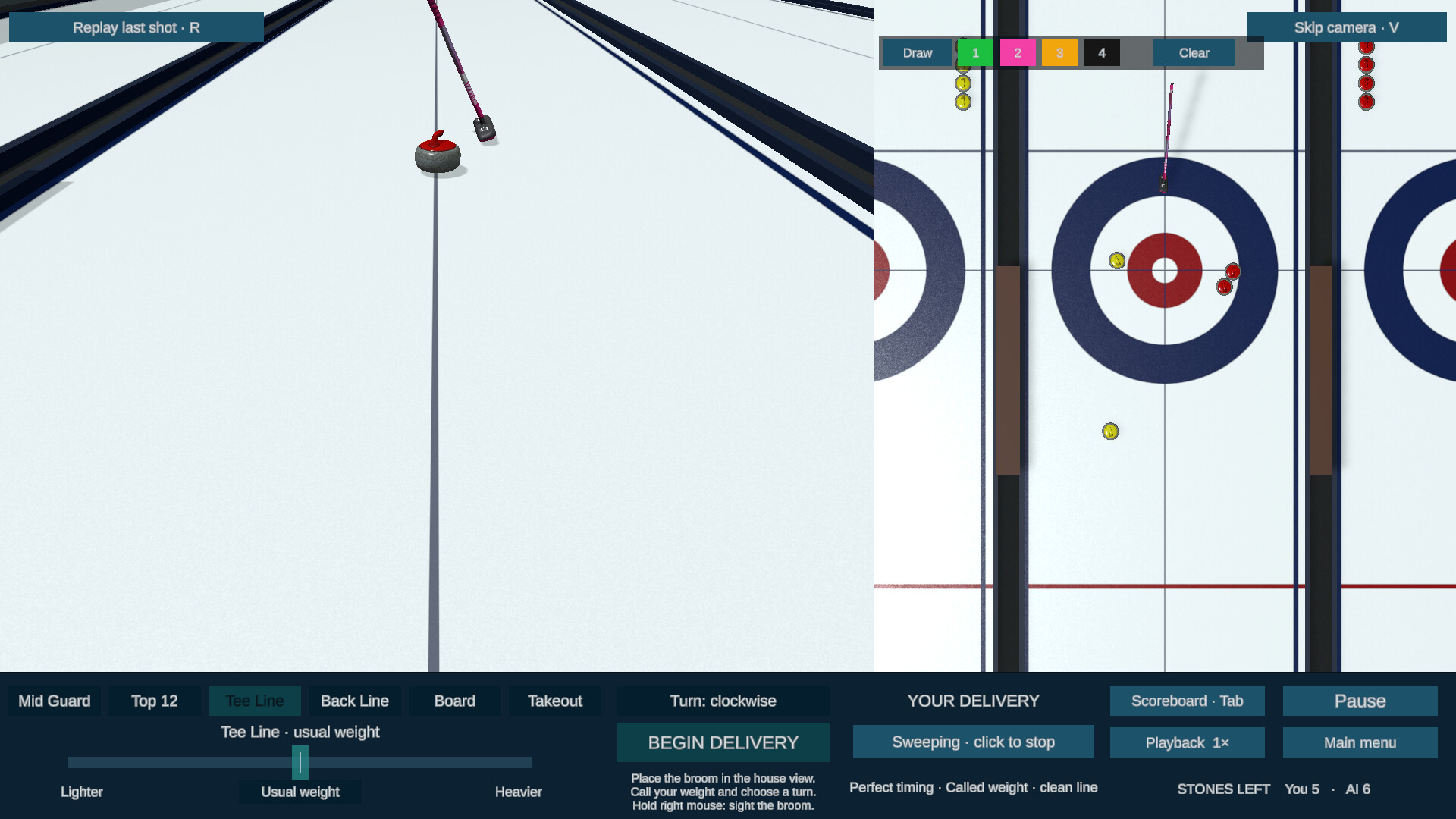Select Board weight preset
The width and height of the screenshot is (1456, 819).
[455, 701]
